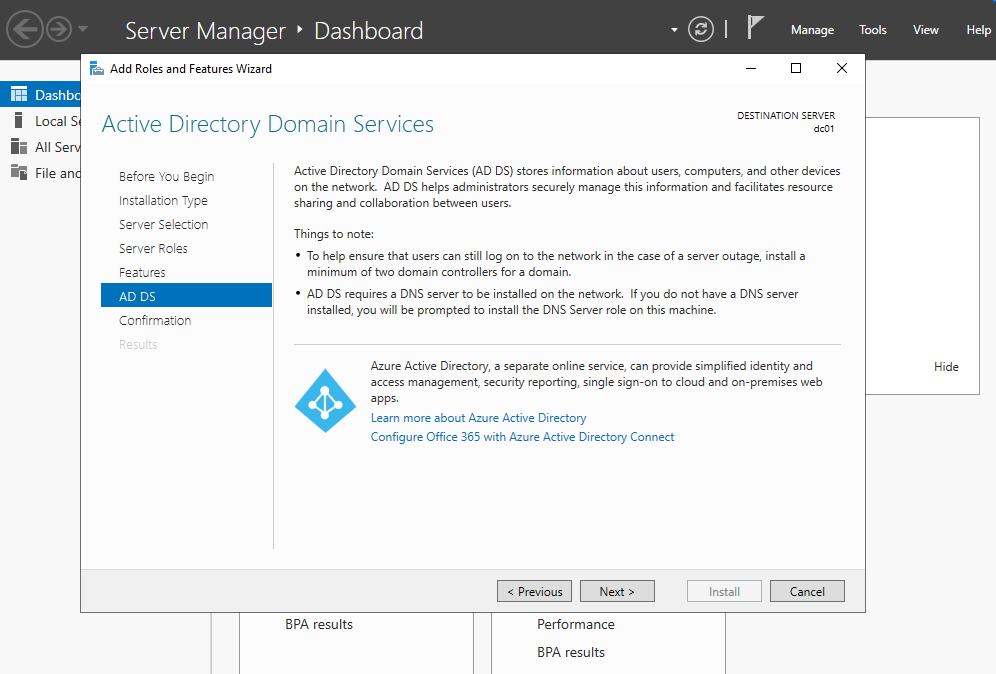Click the wizard title bar icon

click(97, 69)
